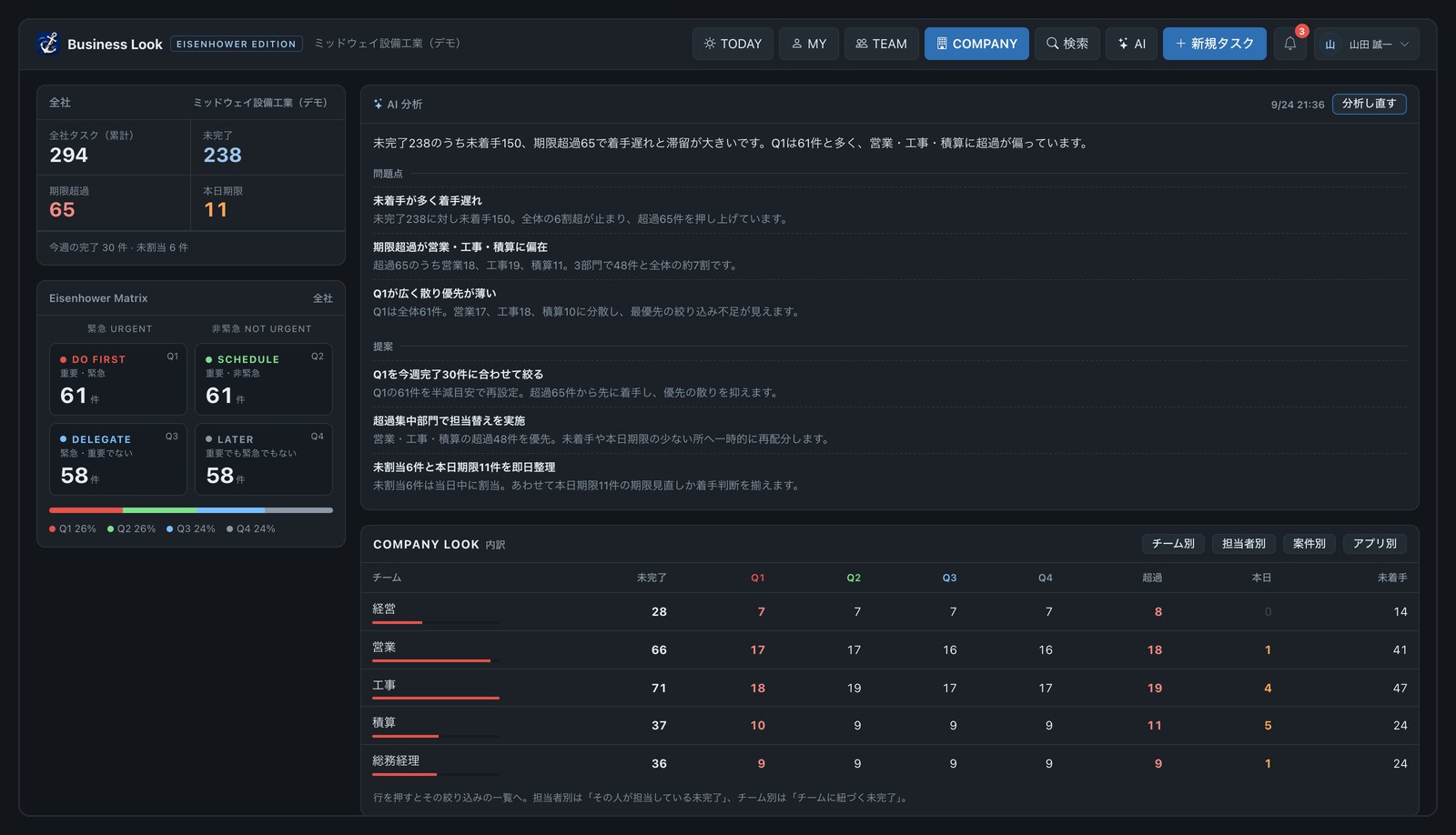Expand the 山田 誠一 user menu chevron

click(x=1404, y=44)
